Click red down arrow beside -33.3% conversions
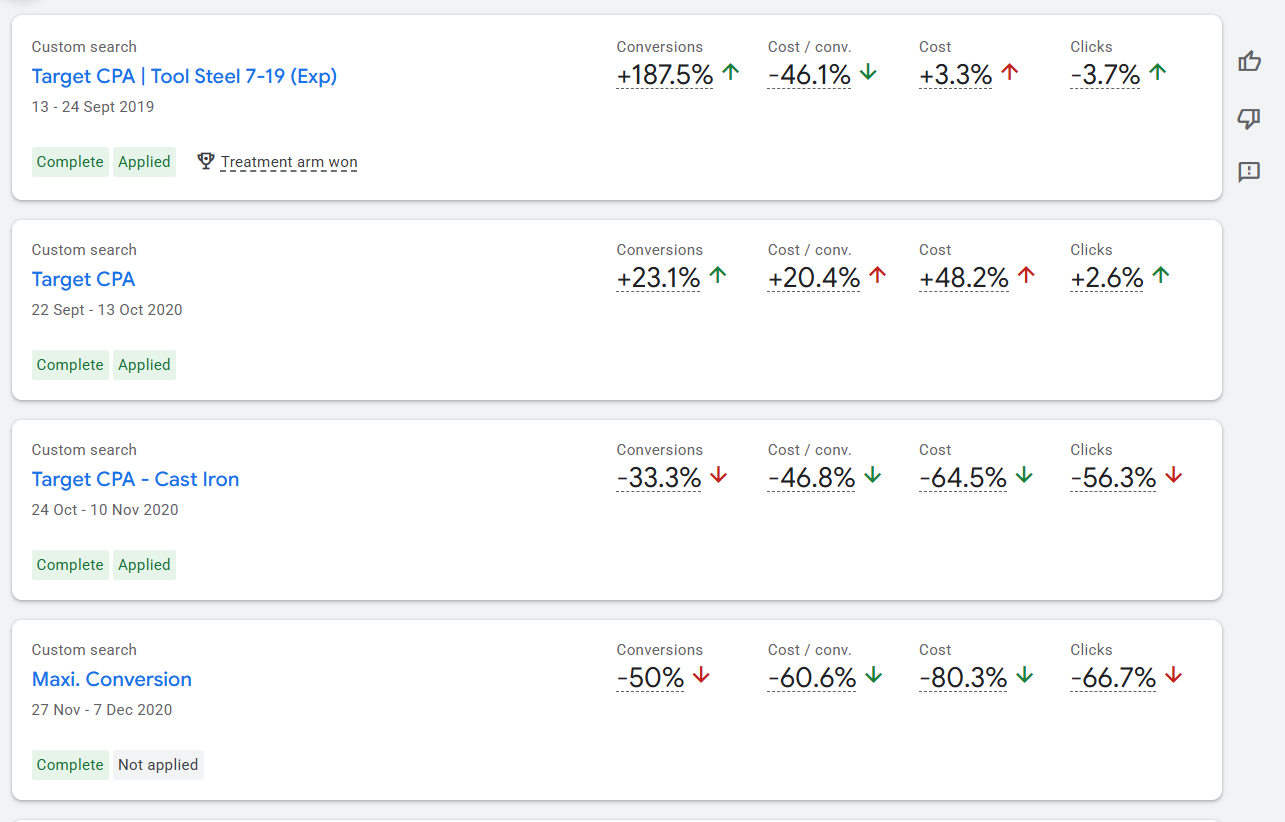 point(718,475)
